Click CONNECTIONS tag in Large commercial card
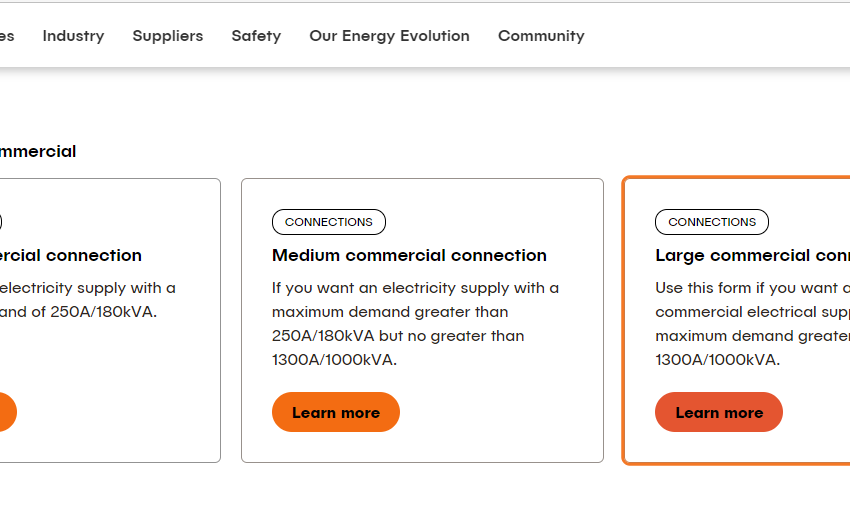850x511 pixels. pyautogui.click(x=711, y=222)
